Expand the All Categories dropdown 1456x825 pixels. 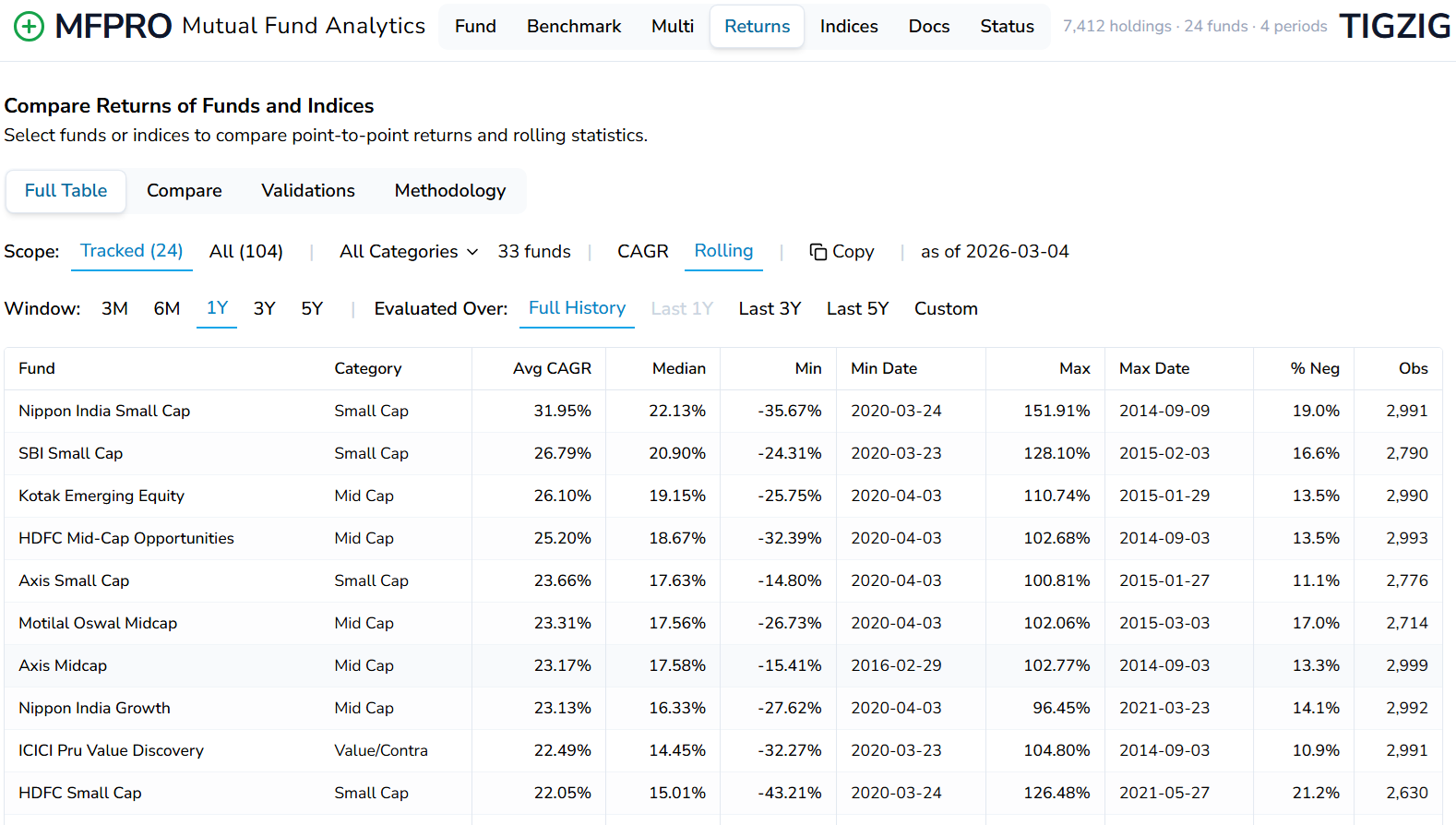409,252
